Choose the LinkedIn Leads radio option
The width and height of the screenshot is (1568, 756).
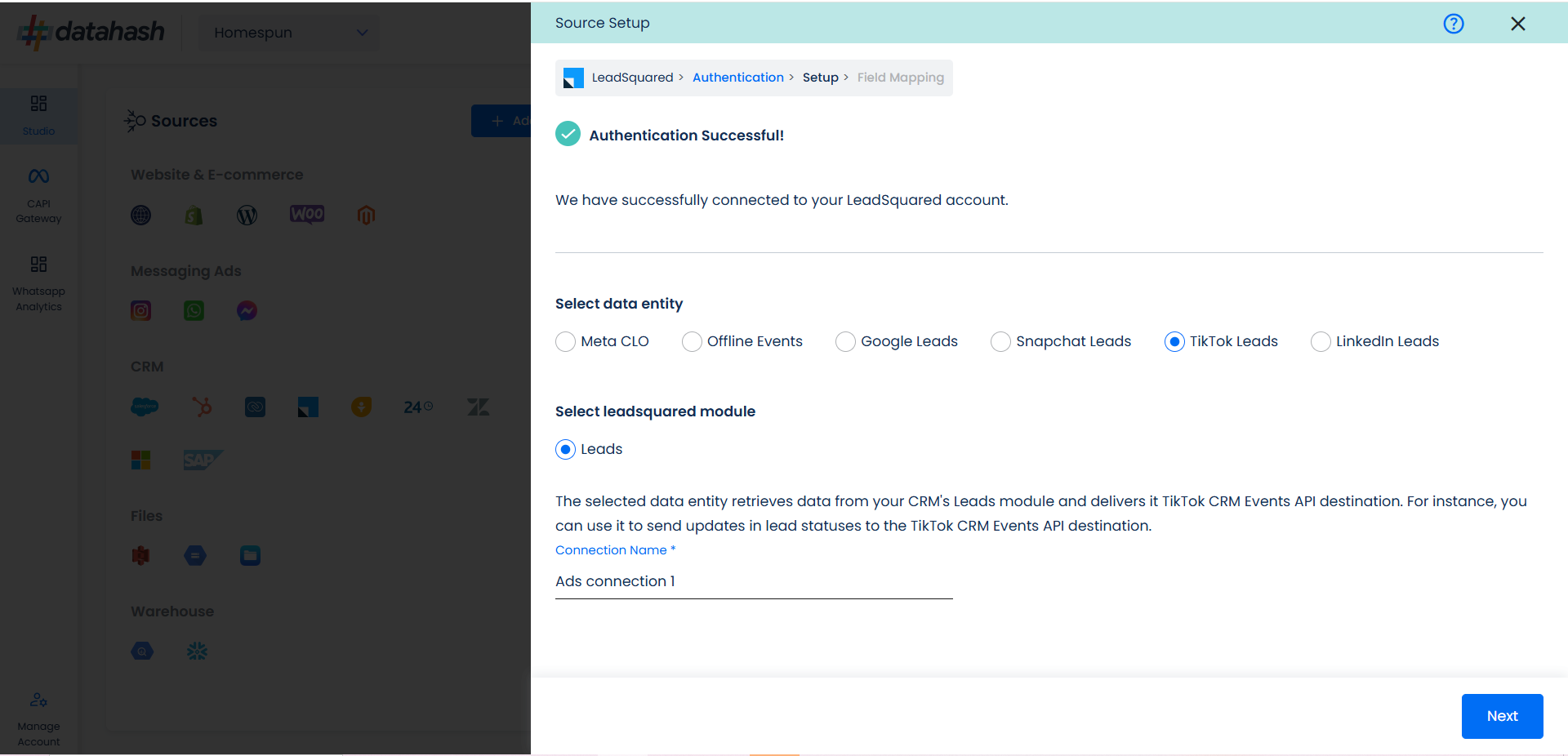tap(1321, 341)
